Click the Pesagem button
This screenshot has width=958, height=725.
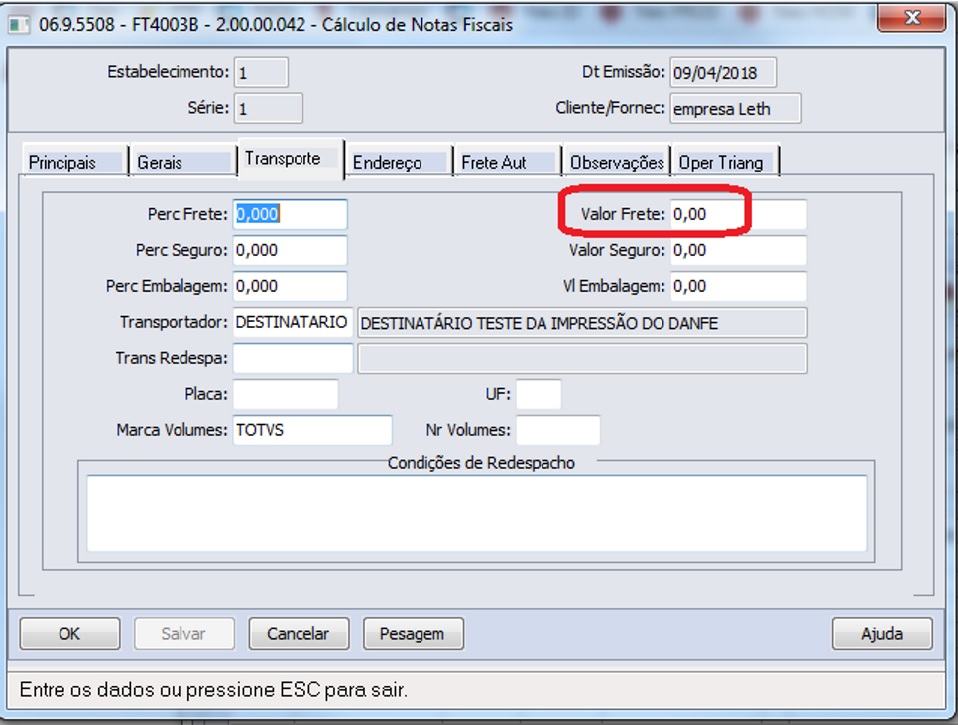click(411, 633)
